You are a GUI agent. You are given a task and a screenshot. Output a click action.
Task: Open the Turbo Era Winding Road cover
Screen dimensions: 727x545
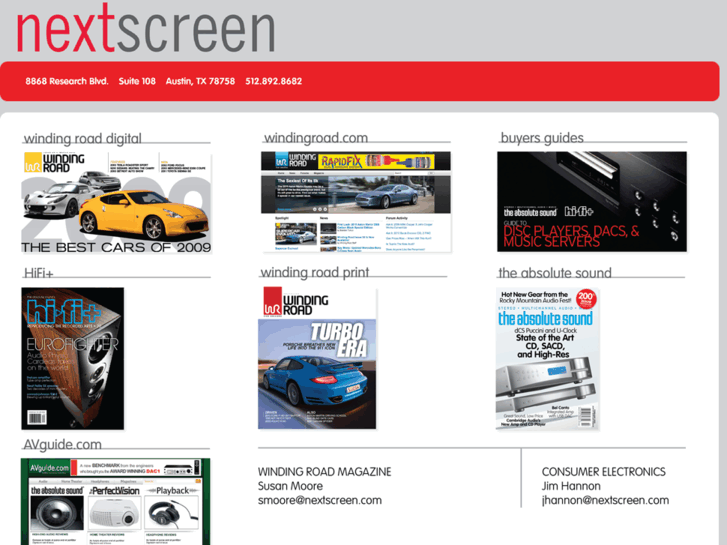pyautogui.click(x=317, y=358)
